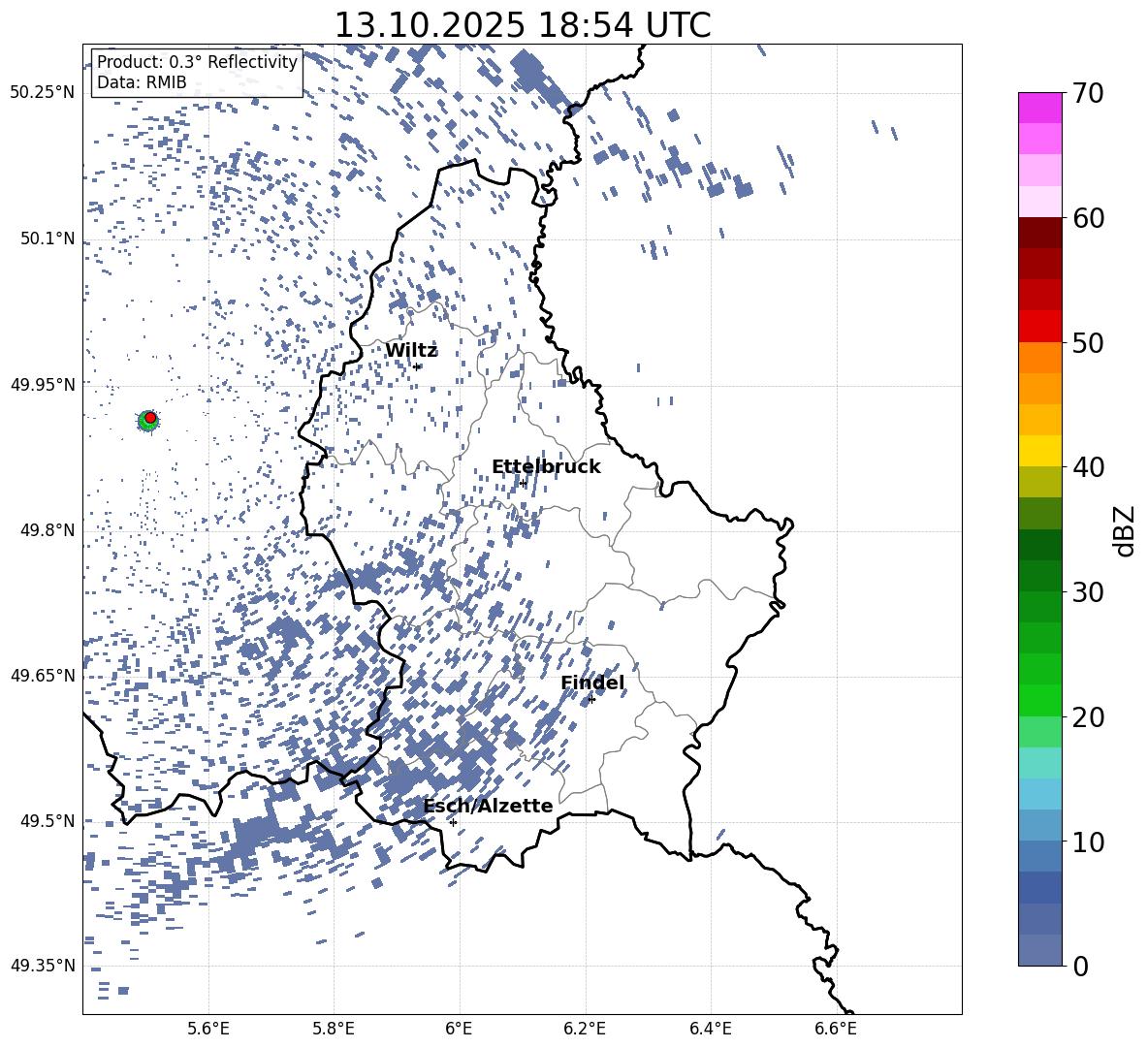Screen dimensions: 1148x1048
Task: Pick the turquoise swatch between 10 and 20 dBZ
Action: (1039, 763)
